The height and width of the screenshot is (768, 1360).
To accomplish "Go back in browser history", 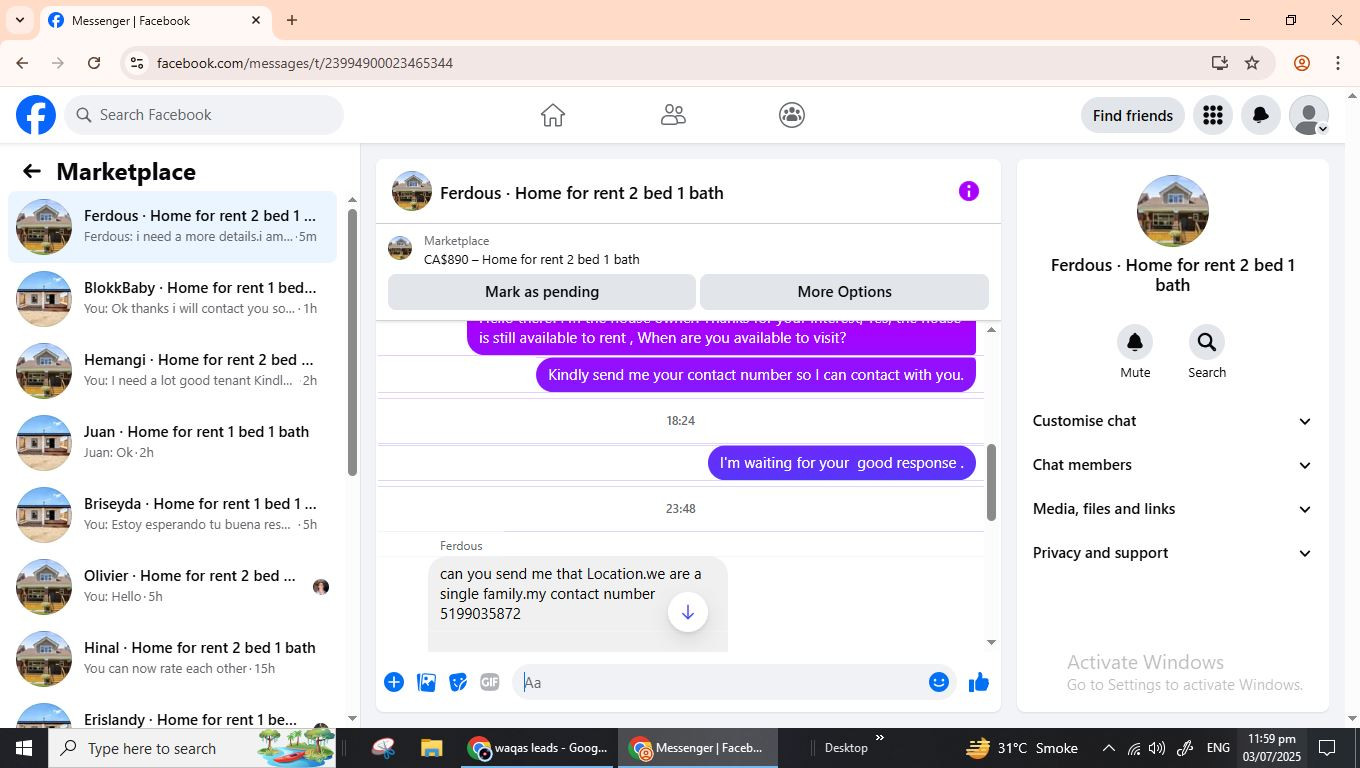I will 22,63.
